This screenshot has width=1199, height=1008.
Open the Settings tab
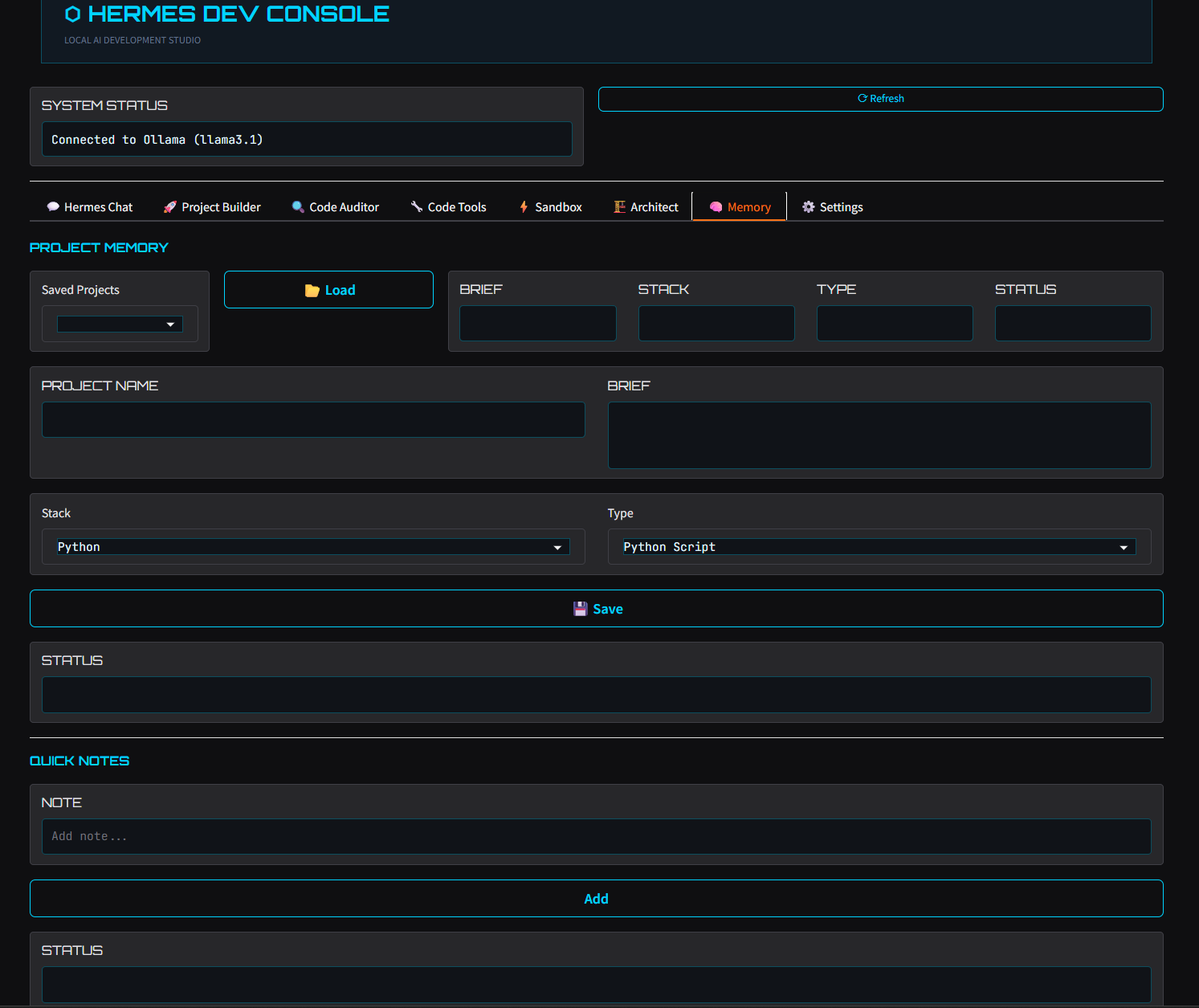click(833, 207)
